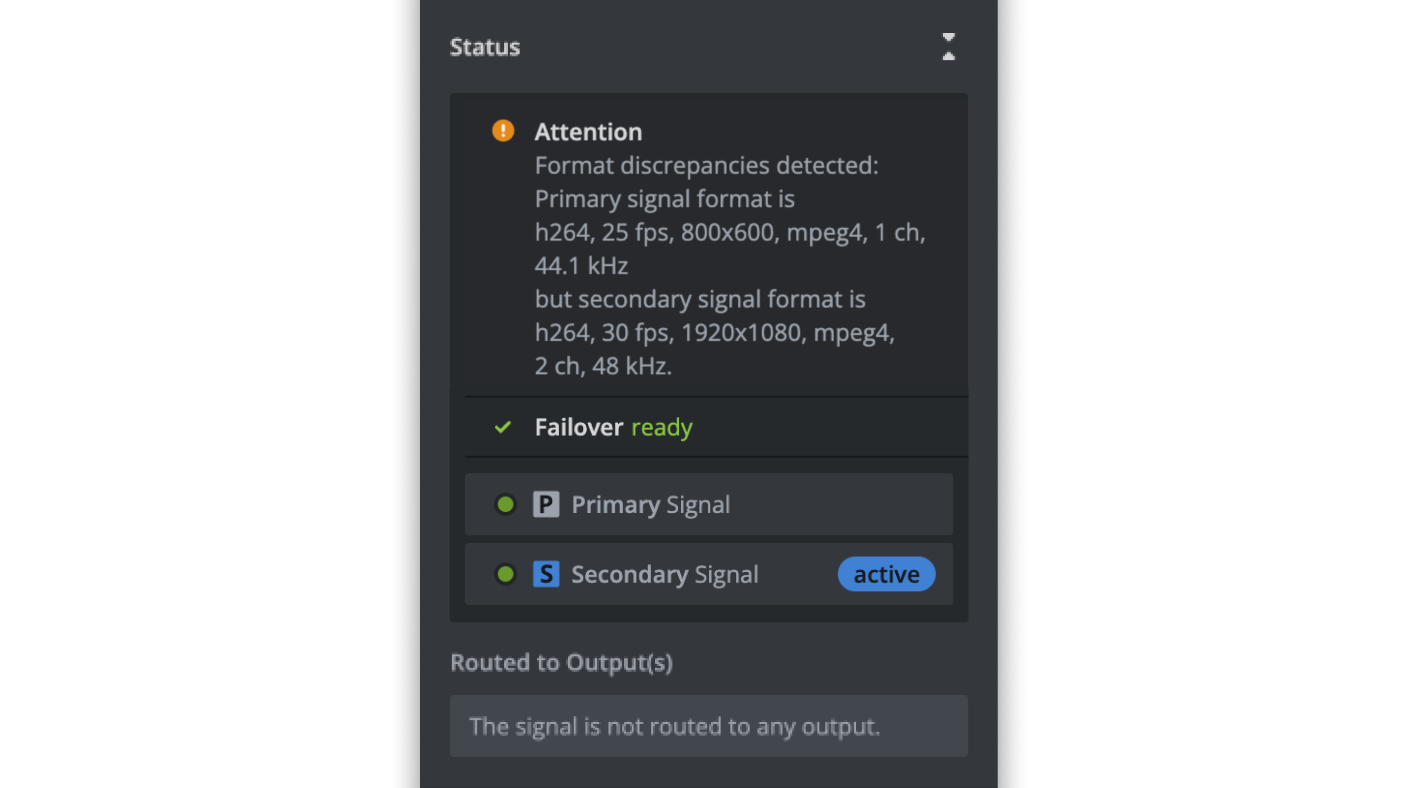This screenshot has height=788, width=1410.
Task: Click the green status dot beside Primary Signal
Action: pos(505,504)
